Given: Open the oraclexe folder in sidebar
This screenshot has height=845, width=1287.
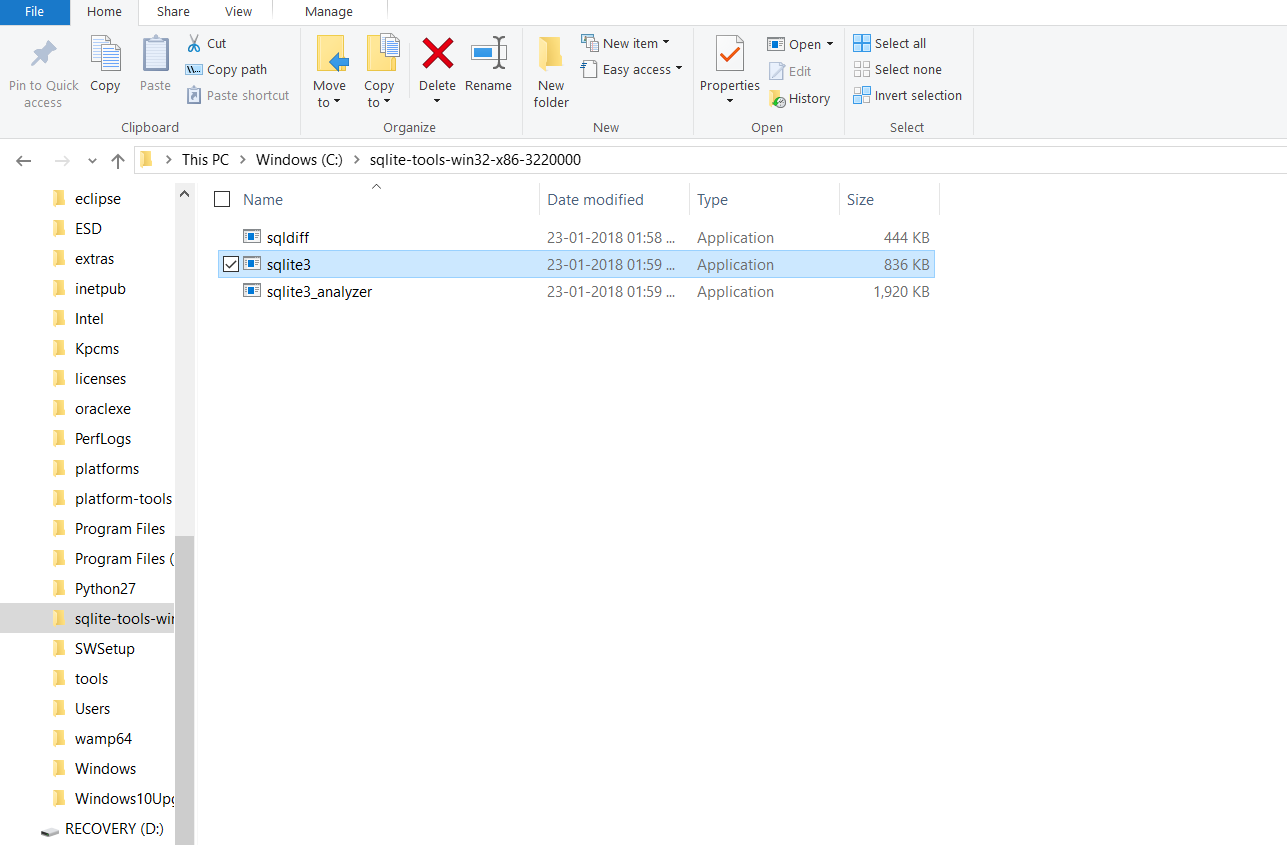Looking at the screenshot, I should coord(102,408).
